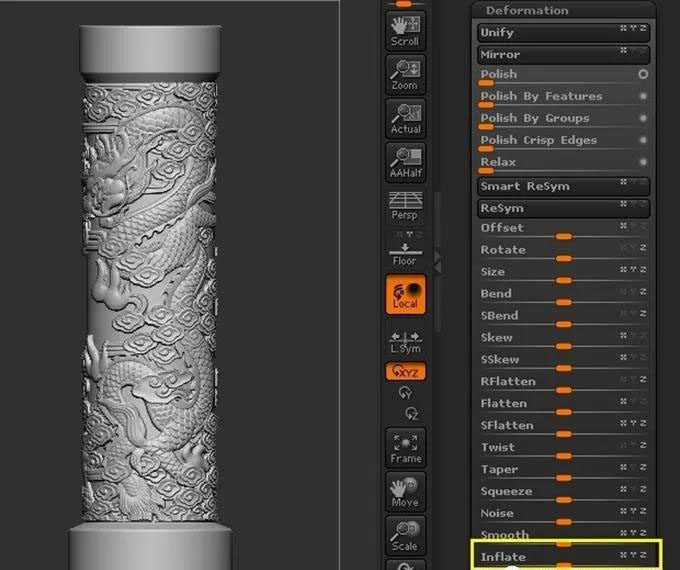Click the Polish Crisp Edges slider handle
The width and height of the screenshot is (680, 570).
486,149
